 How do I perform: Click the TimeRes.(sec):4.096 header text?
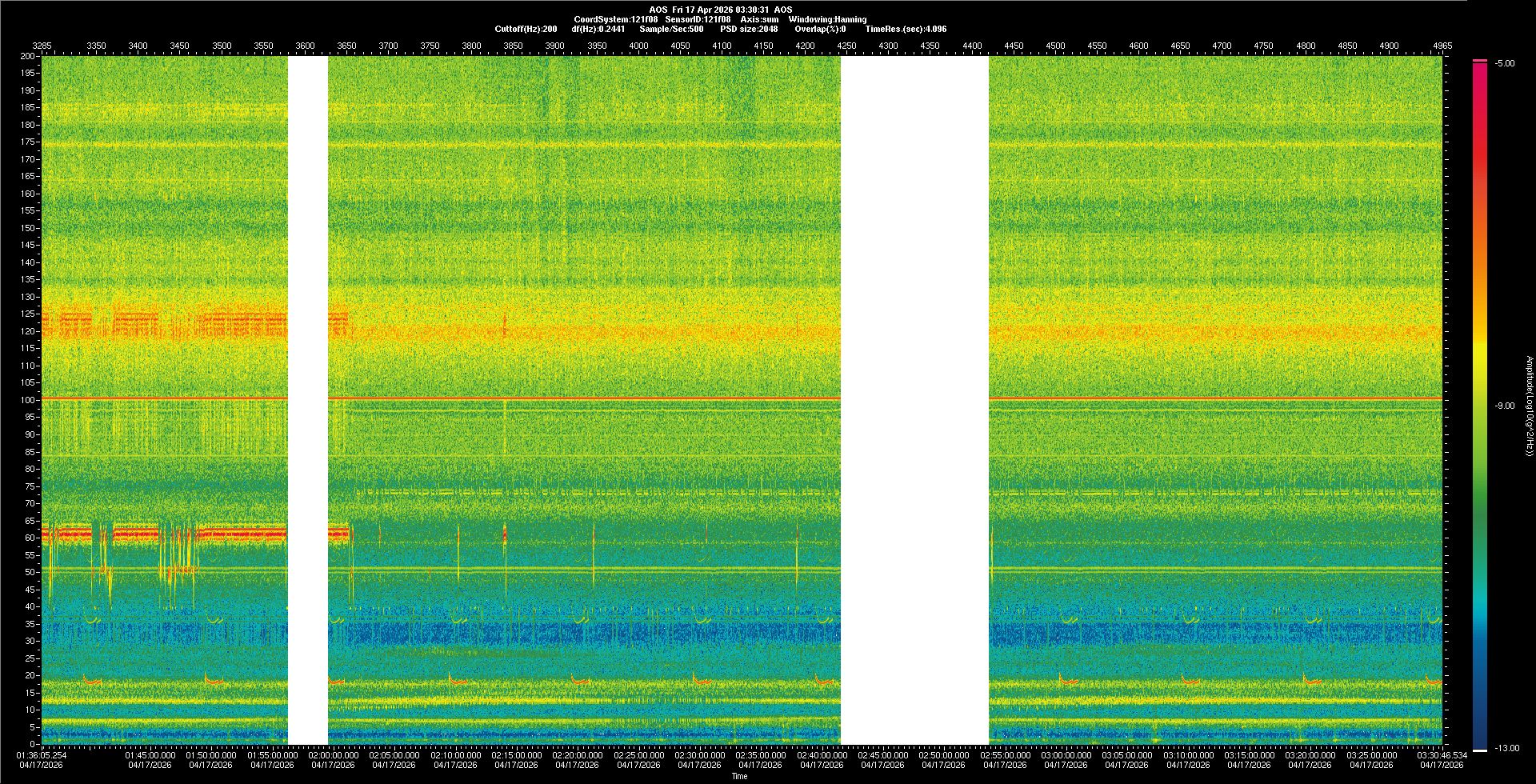(x=906, y=29)
